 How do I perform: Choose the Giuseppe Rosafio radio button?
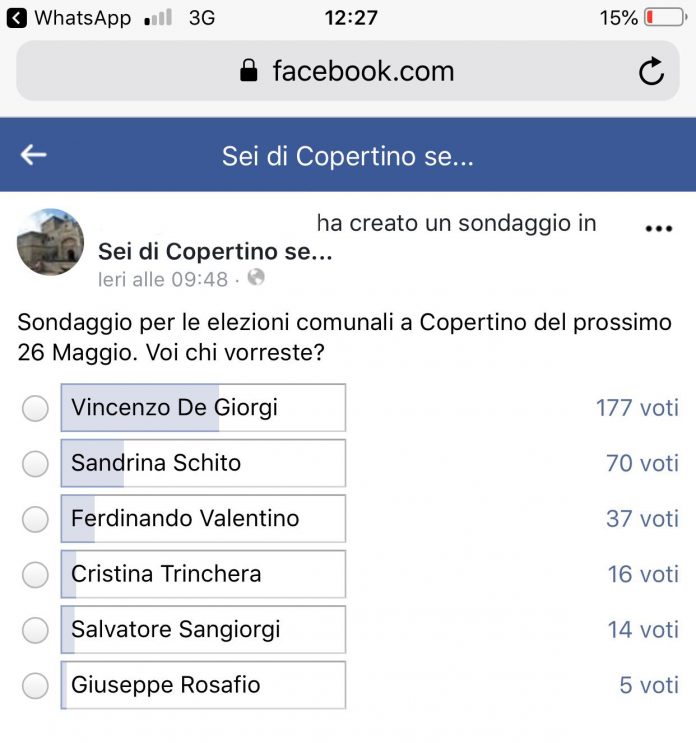(35, 686)
